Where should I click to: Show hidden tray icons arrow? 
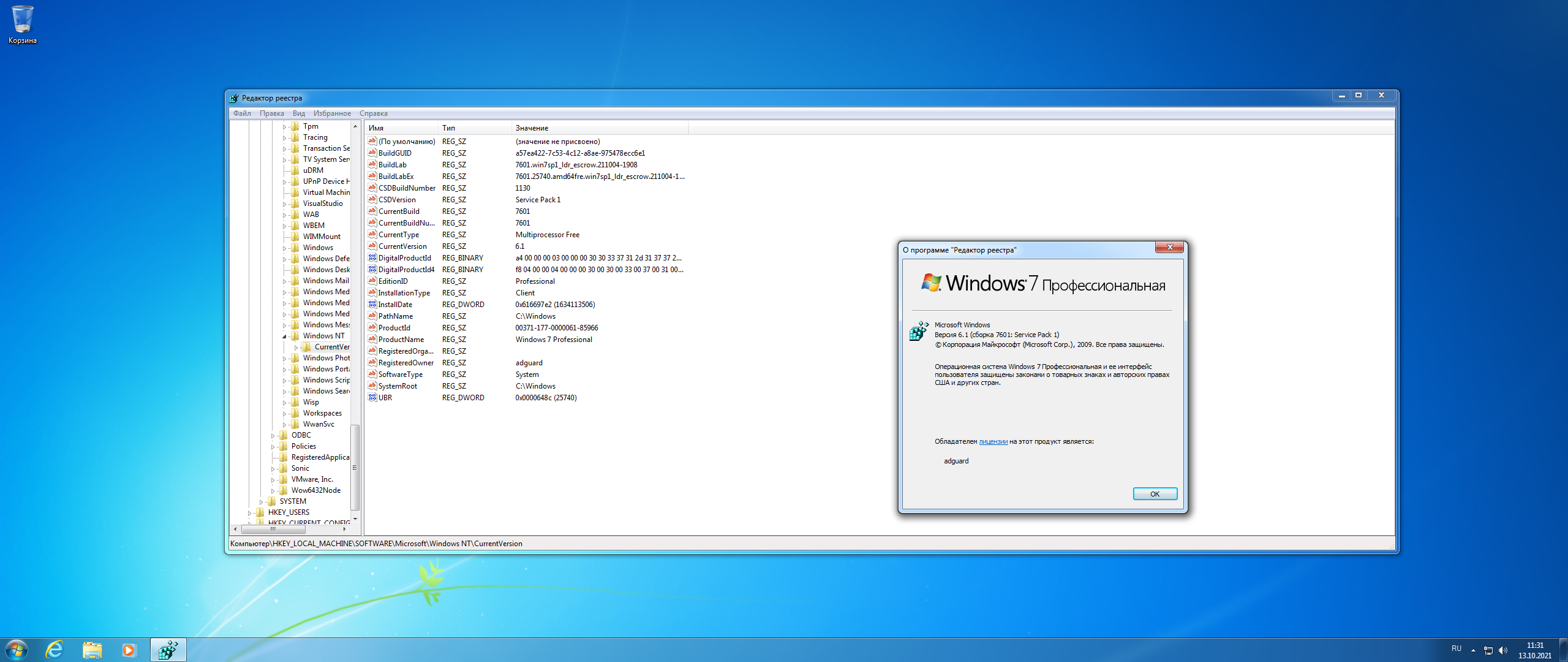[x=1473, y=650]
